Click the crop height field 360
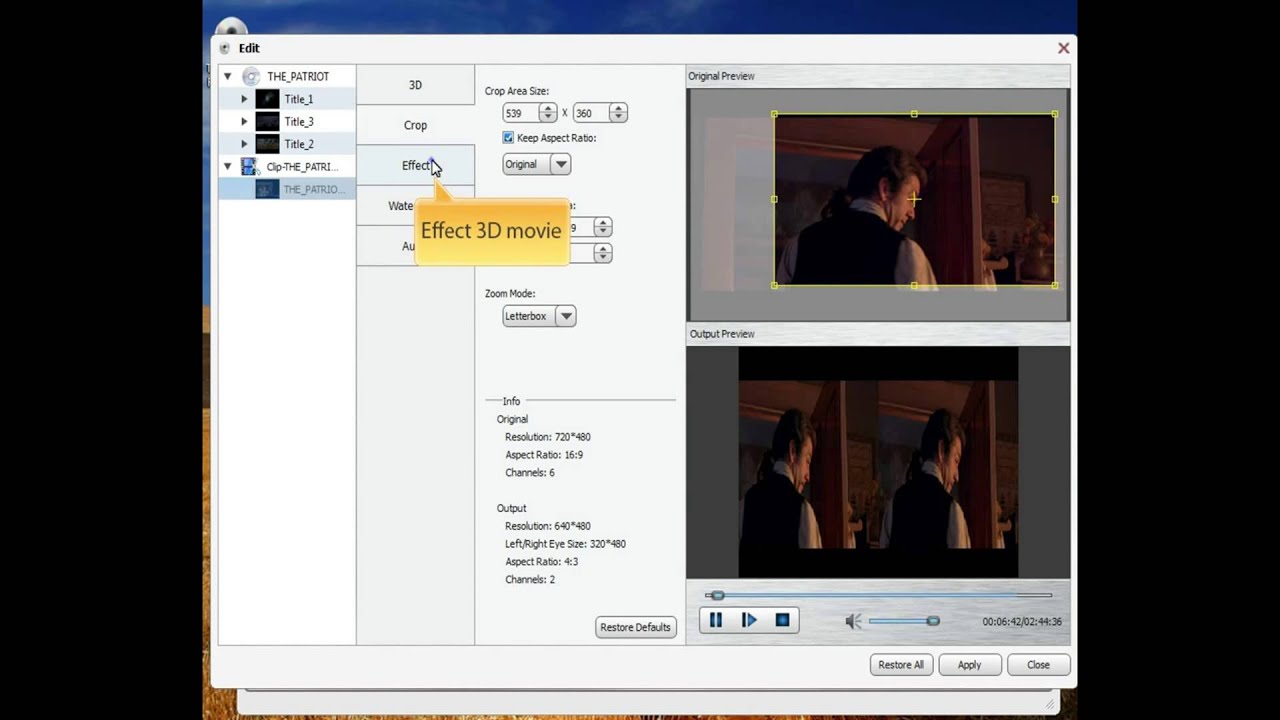The image size is (1280, 720). pos(590,113)
